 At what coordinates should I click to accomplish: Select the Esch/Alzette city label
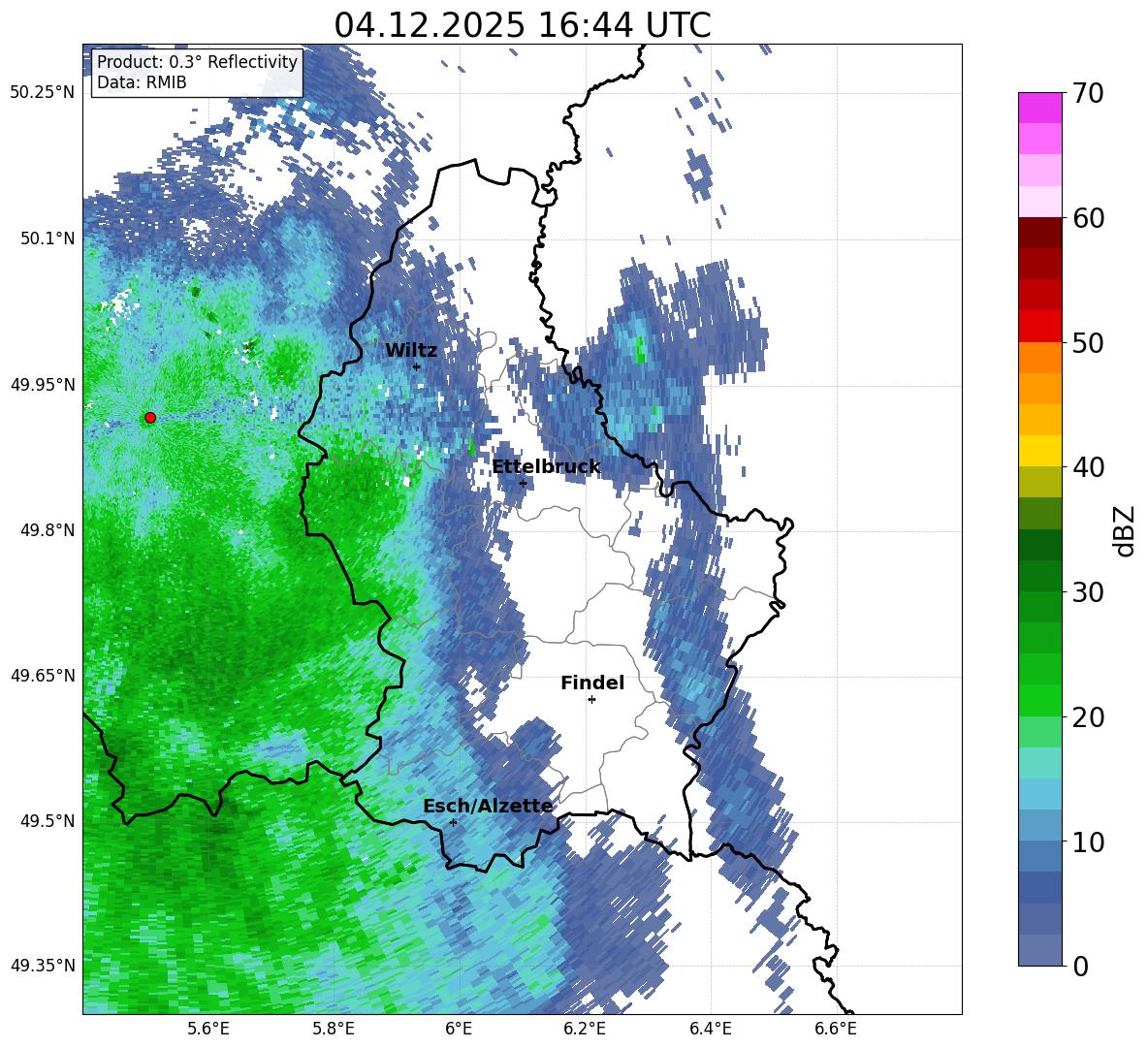(488, 807)
